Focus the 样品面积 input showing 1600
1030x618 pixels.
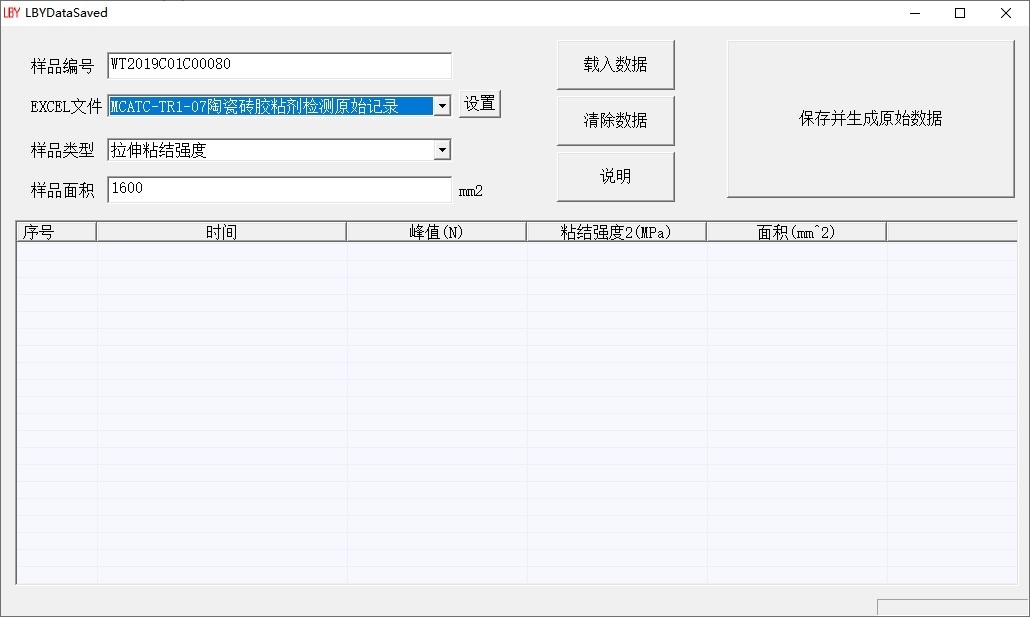coord(279,190)
